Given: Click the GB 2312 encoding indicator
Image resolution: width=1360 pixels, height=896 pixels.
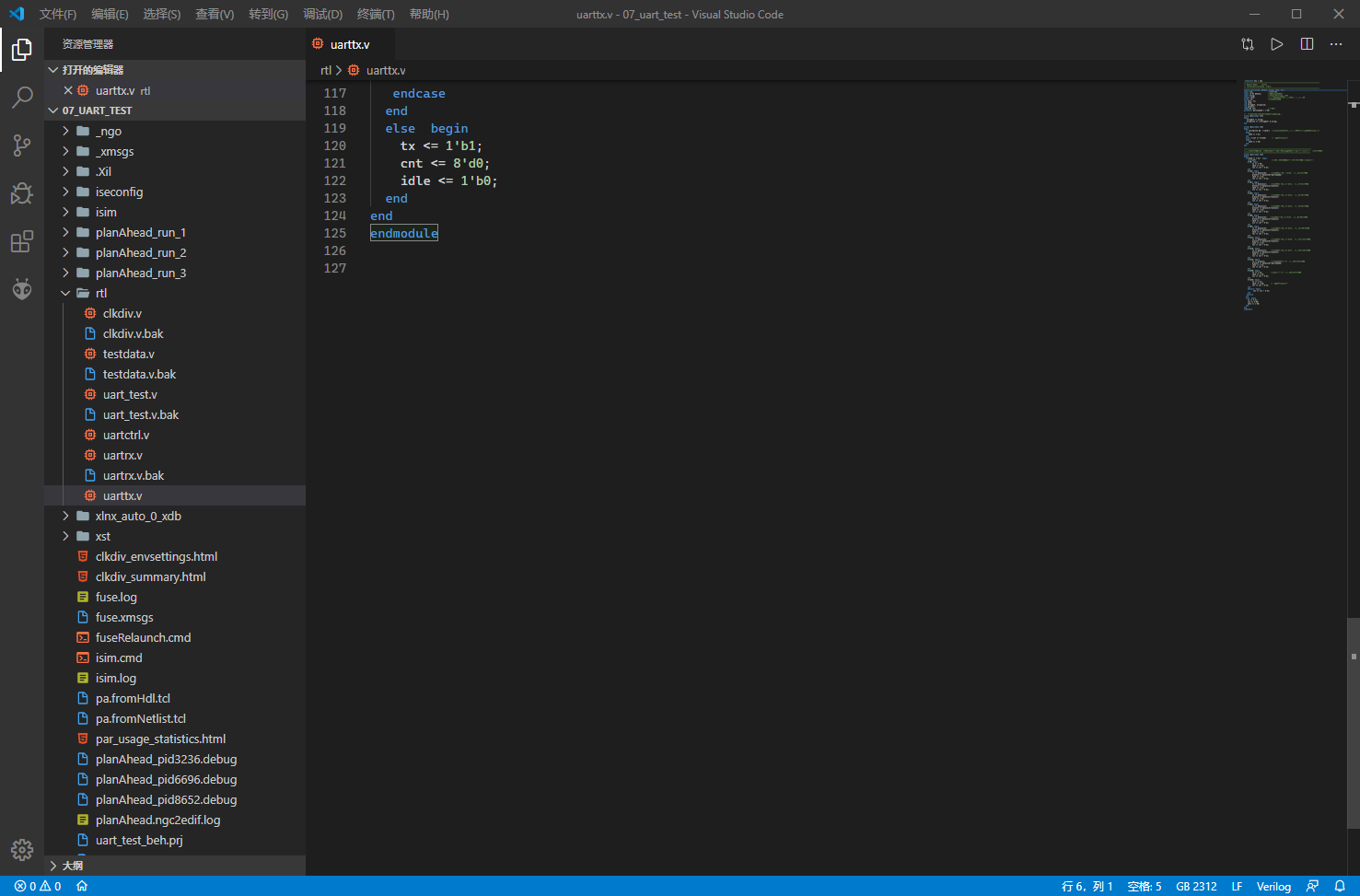Looking at the screenshot, I should tap(1196, 886).
